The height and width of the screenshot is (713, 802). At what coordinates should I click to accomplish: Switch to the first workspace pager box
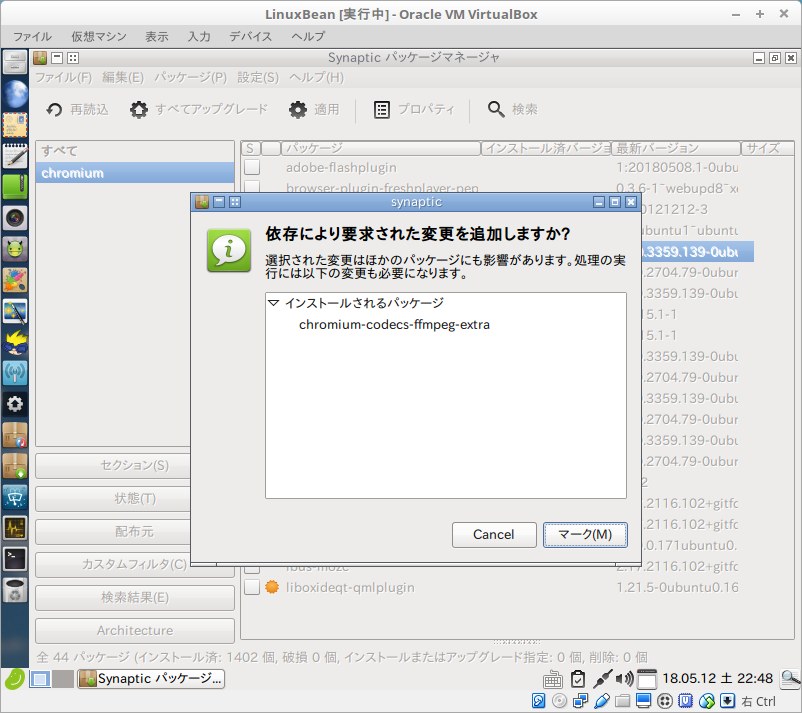[40, 679]
